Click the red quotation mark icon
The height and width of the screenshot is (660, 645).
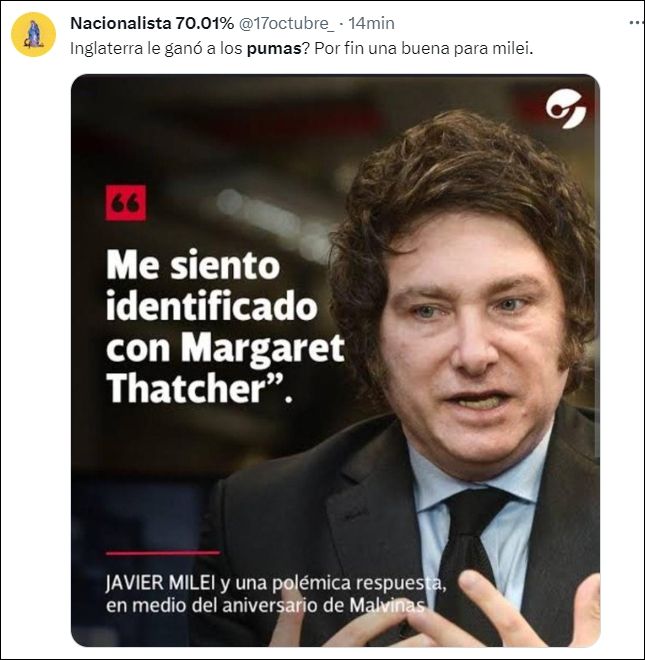125,202
